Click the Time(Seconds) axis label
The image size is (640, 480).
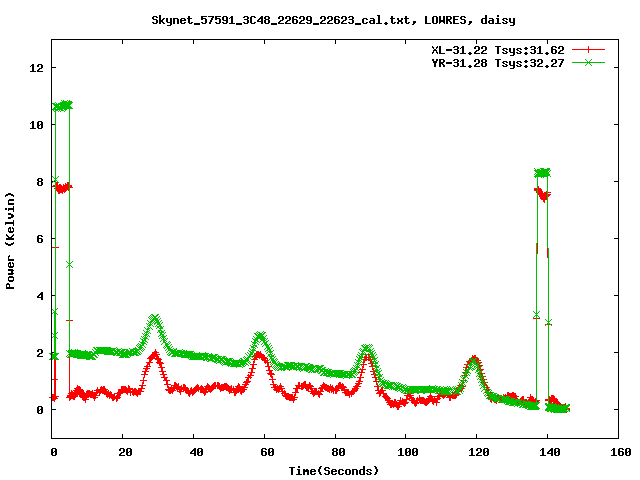tap(334, 471)
